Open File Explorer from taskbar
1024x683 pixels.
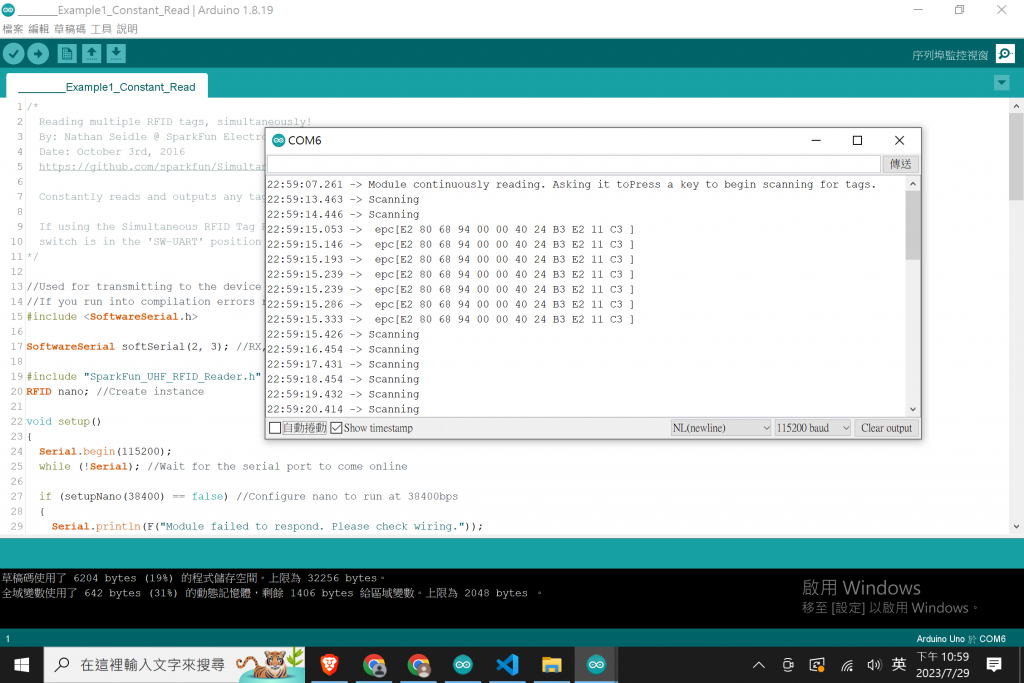point(552,665)
